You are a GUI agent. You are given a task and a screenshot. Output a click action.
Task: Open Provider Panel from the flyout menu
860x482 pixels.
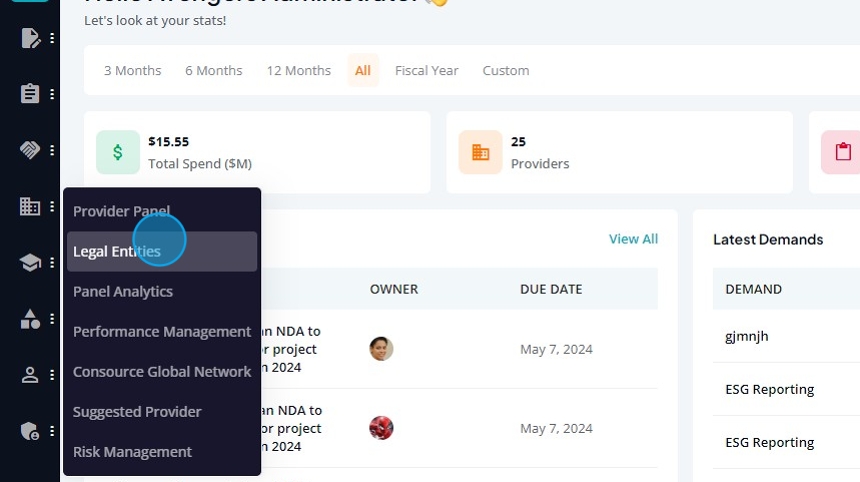162,211
